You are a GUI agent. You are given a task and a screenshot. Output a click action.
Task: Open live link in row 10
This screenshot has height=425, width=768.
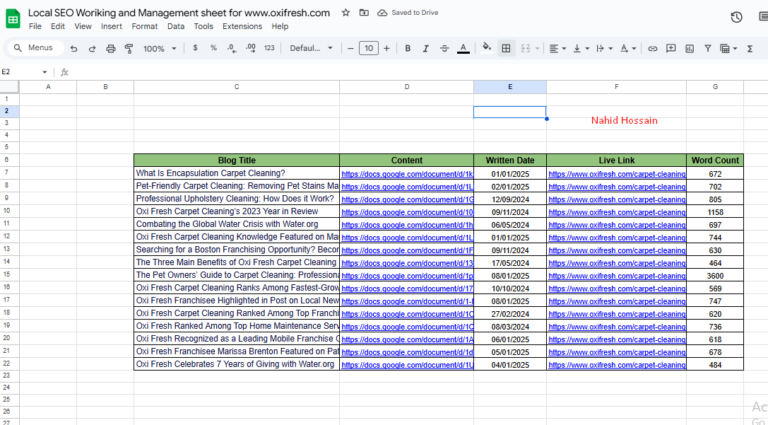(617, 212)
